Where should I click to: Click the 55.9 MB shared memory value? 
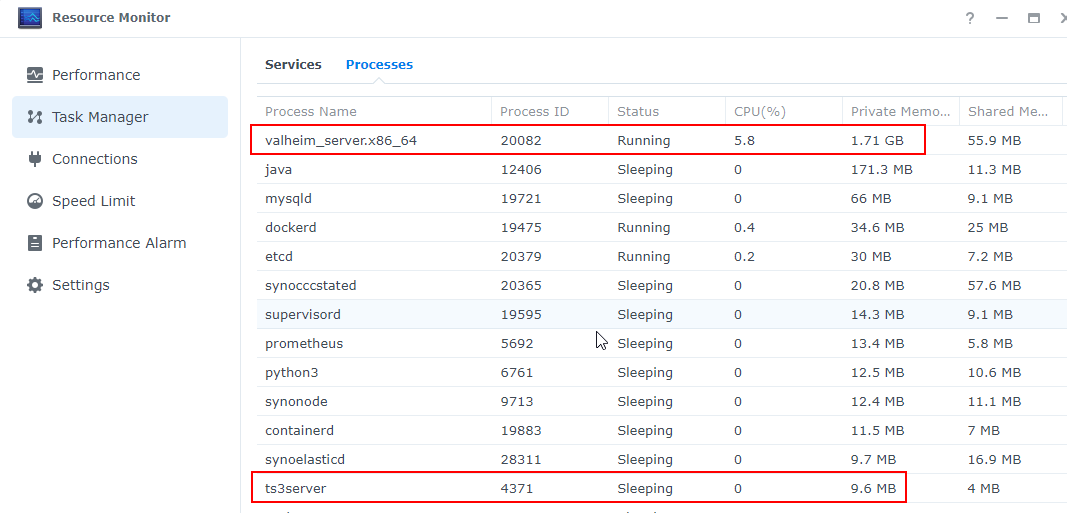click(x=995, y=141)
